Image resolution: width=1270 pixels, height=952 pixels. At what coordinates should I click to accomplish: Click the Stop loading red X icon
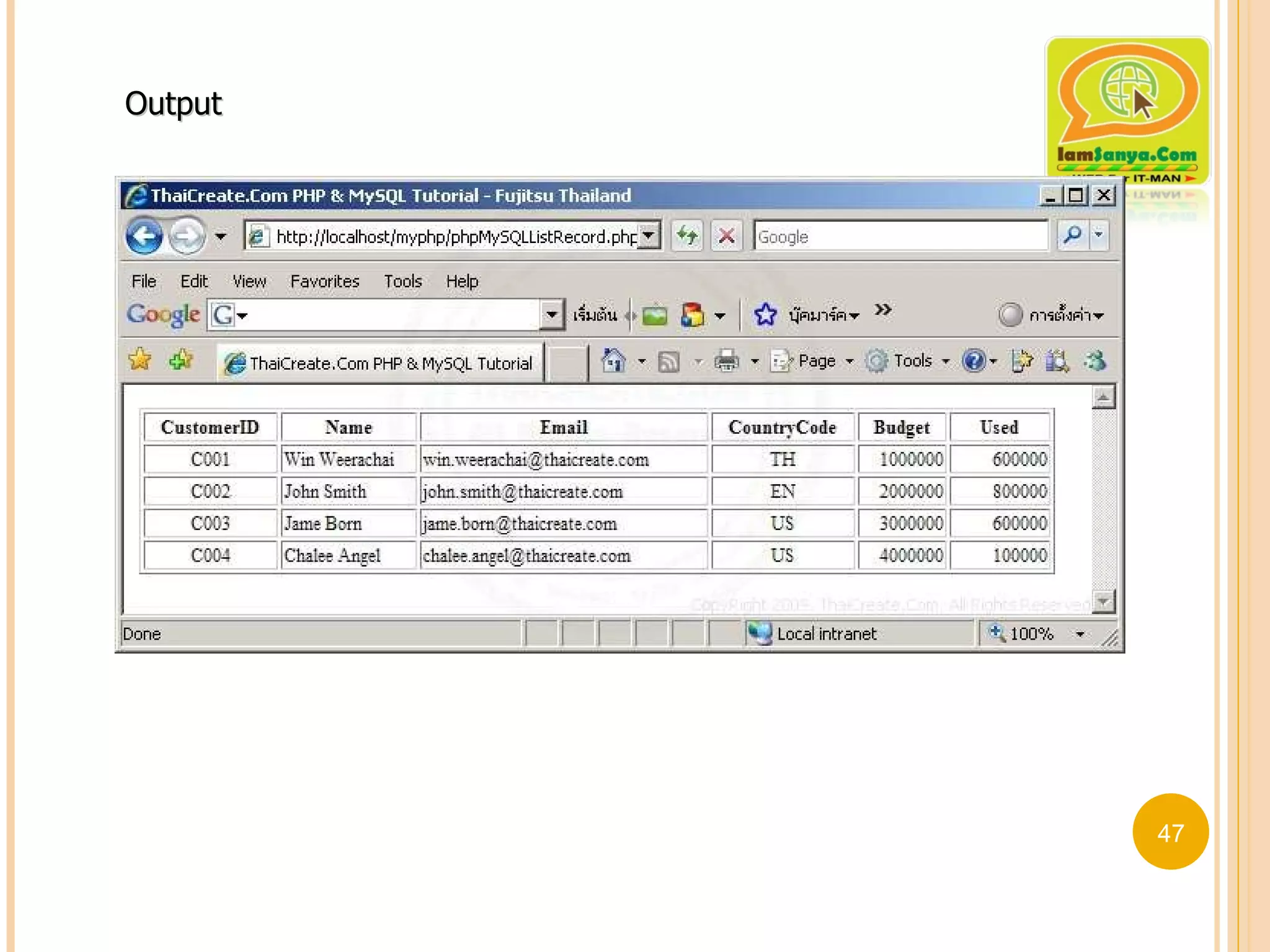click(x=726, y=236)
